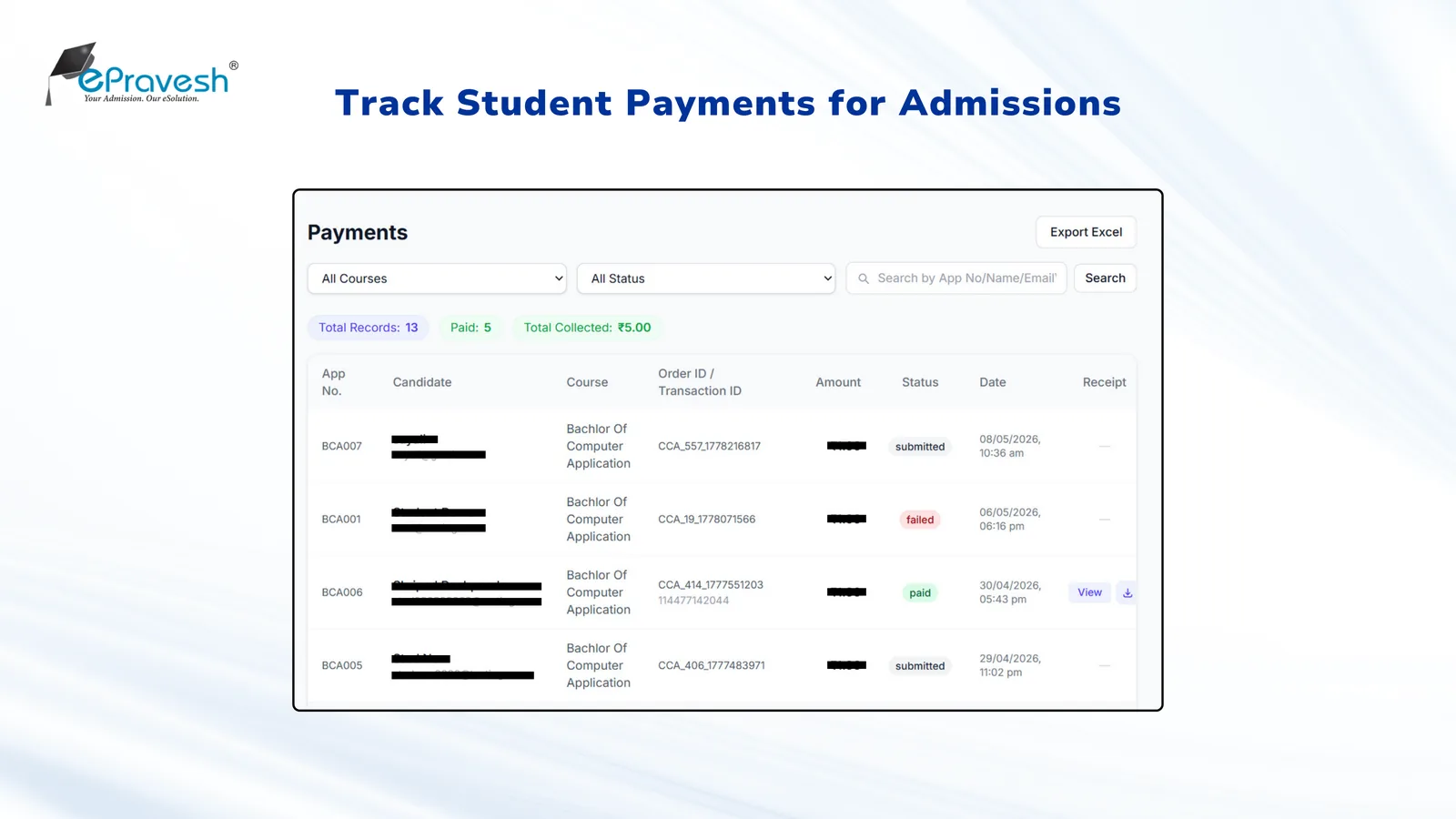Click date 06/05/2026, 06:16 pm
1456x819 pixels.
[1010, 520]
